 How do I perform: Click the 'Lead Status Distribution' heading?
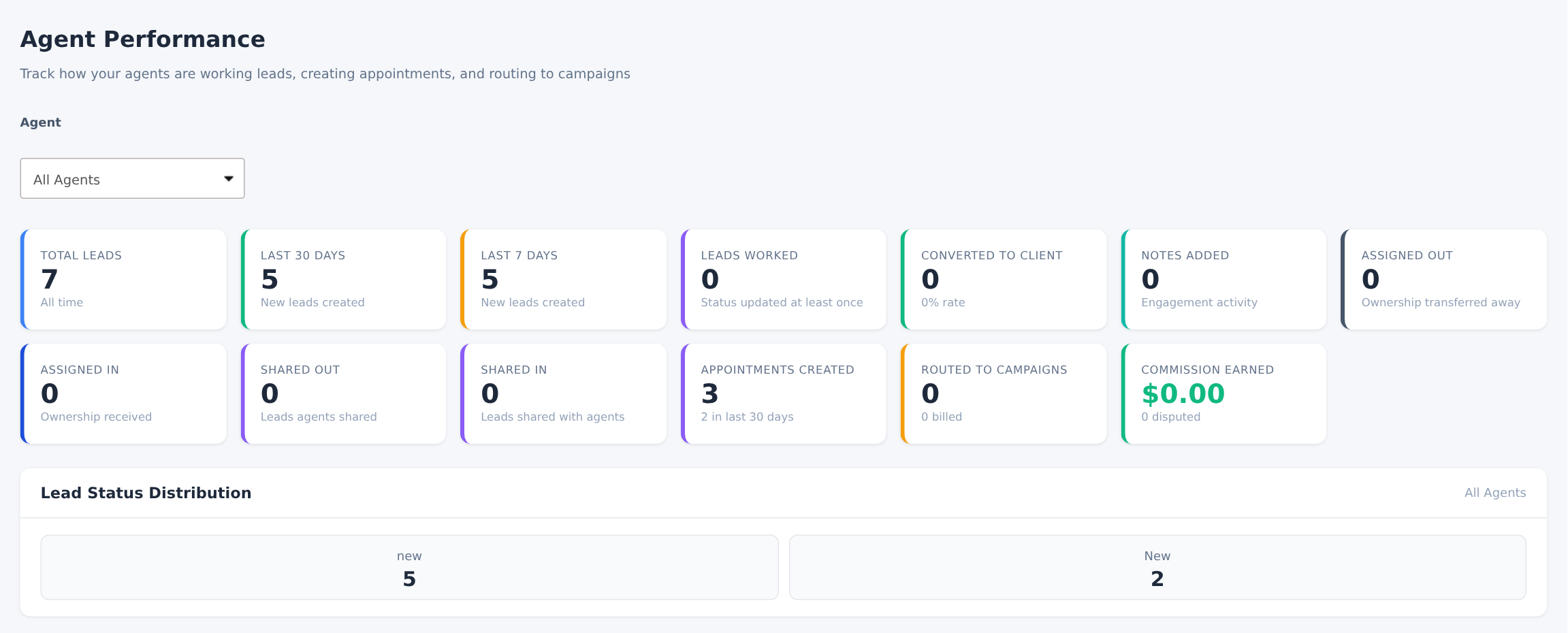[146, 493]
